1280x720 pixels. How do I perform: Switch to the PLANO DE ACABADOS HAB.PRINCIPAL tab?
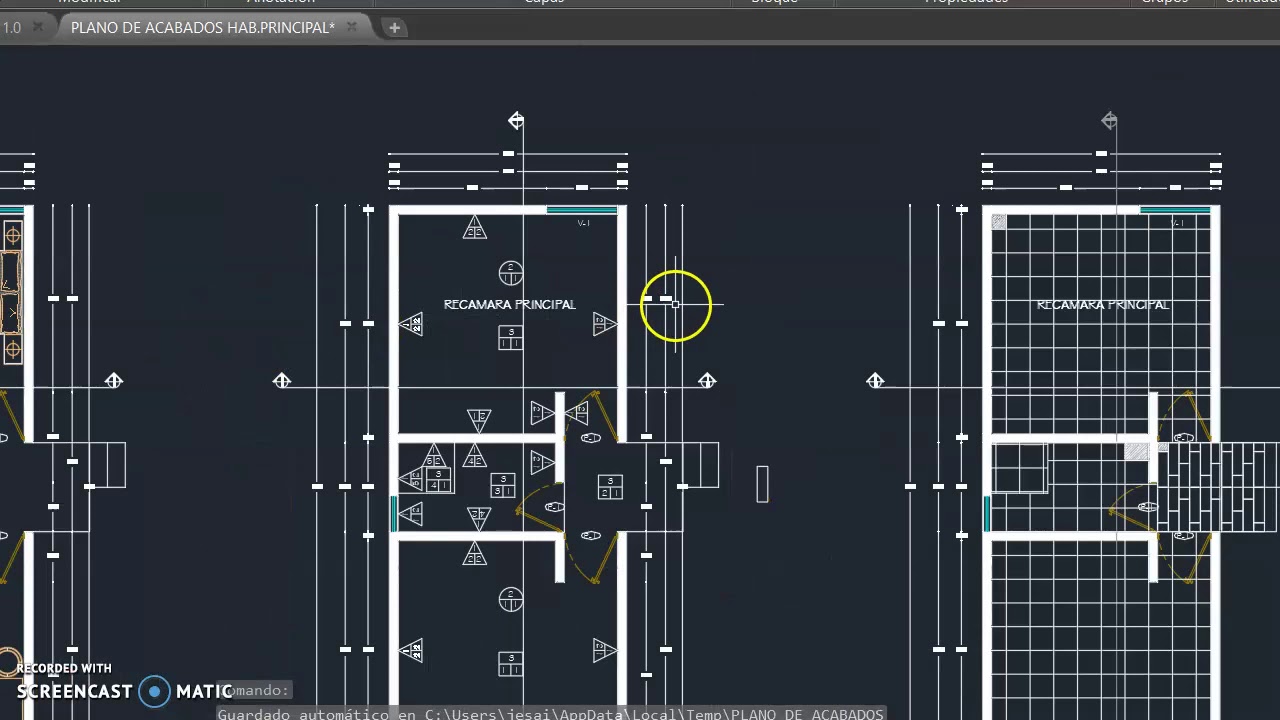point(203,28)
